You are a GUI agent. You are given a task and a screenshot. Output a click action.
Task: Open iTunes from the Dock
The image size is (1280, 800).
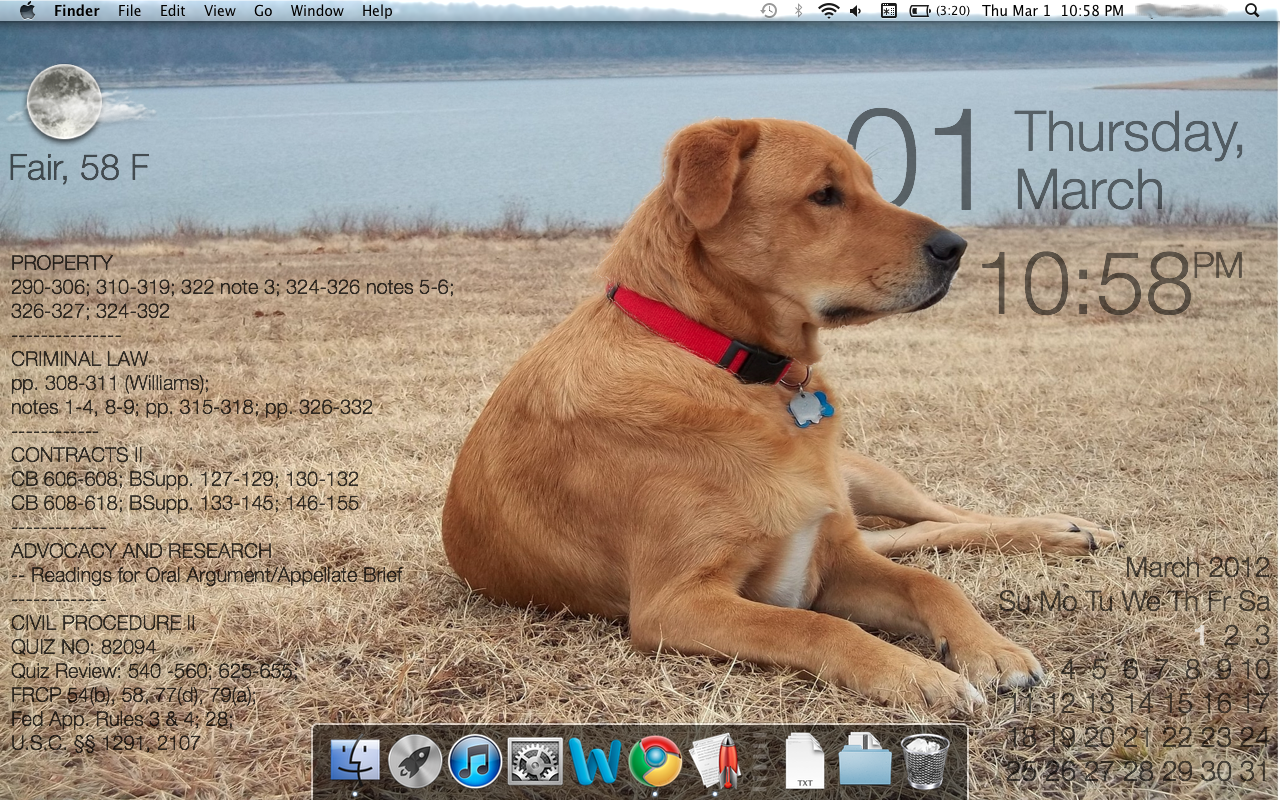tap(474, 762)
